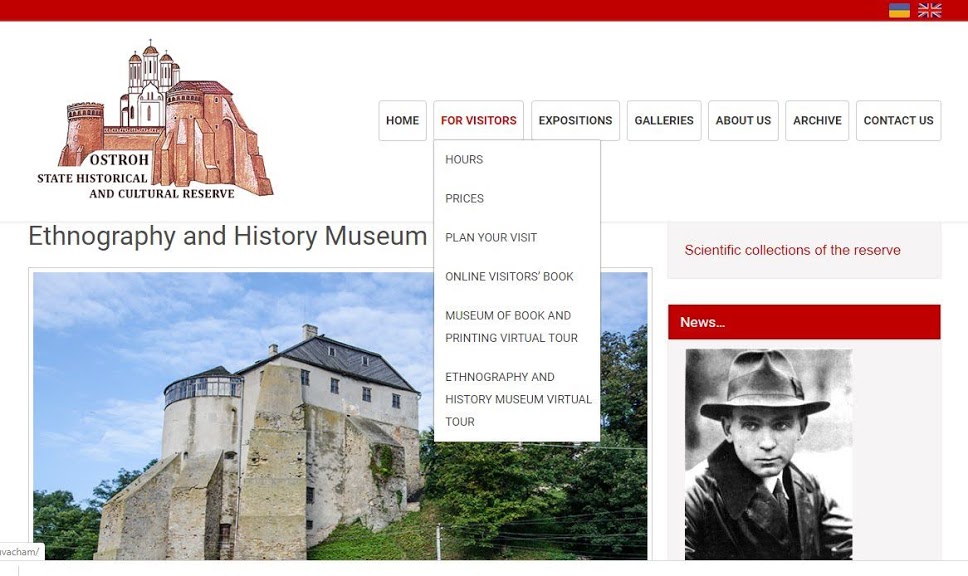This screenshot has width=968, height=576.
Task: Expand the FOR VISITORS menu
Action: [x=478, y=120]
